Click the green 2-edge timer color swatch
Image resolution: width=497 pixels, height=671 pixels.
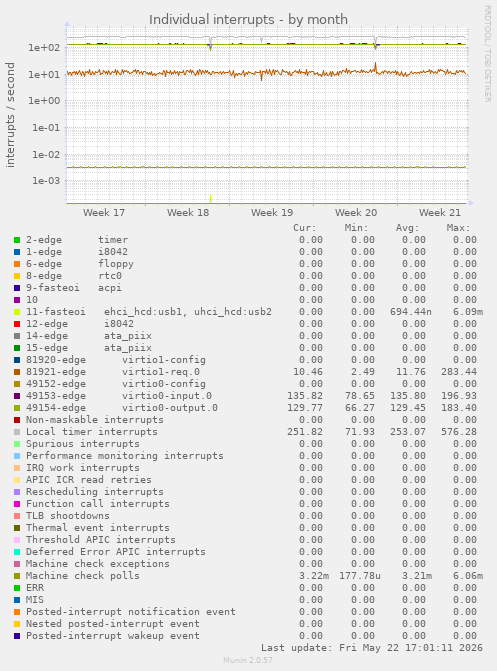pos(17,240)
